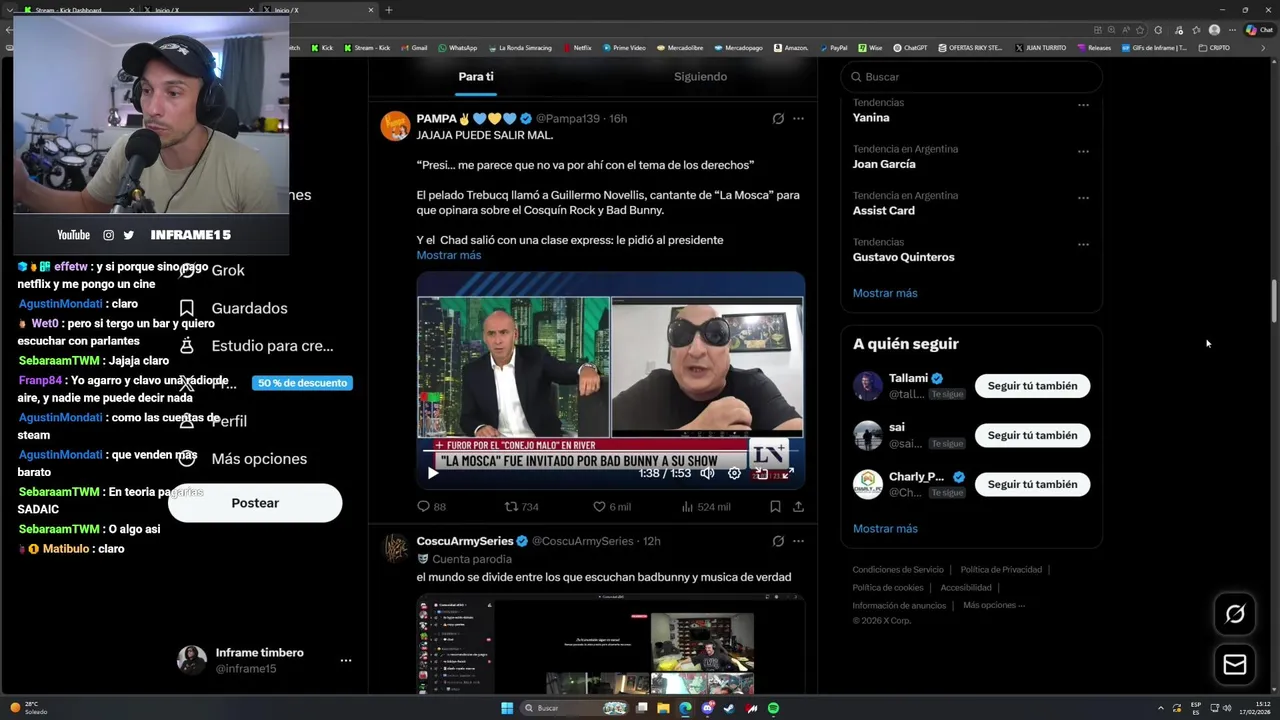Viewport: 1280px width, 720px height.
Task: Open File Explorer from the taskbar
Action: click(663, 708)
